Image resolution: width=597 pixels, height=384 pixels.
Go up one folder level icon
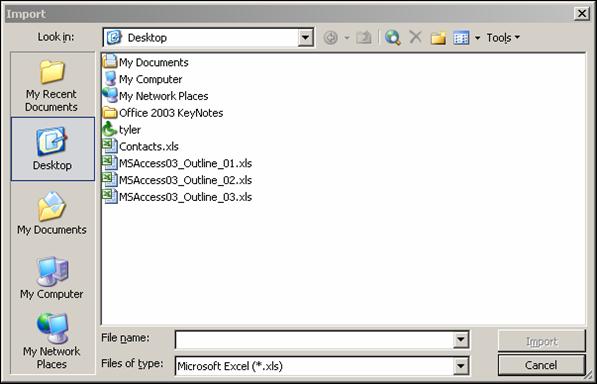click(x=364, y=37)
